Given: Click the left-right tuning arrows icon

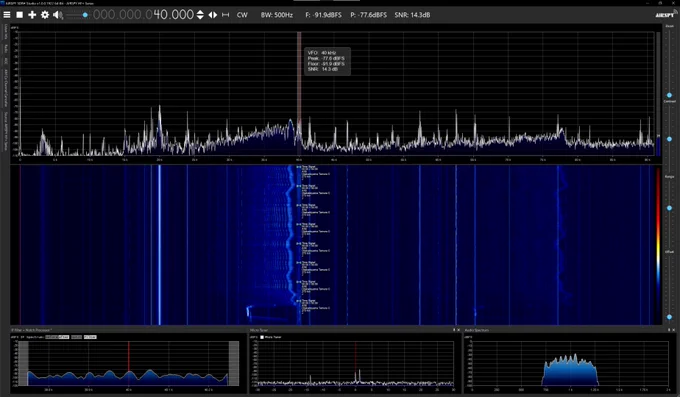Looking at the screenshot, I should tap(212, 15).
